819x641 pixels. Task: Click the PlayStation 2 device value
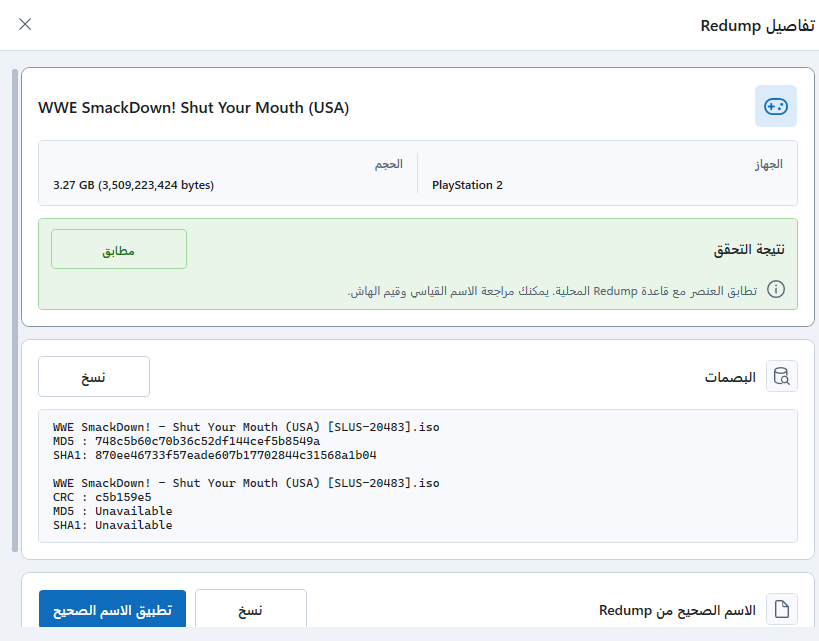click(467, 185)
